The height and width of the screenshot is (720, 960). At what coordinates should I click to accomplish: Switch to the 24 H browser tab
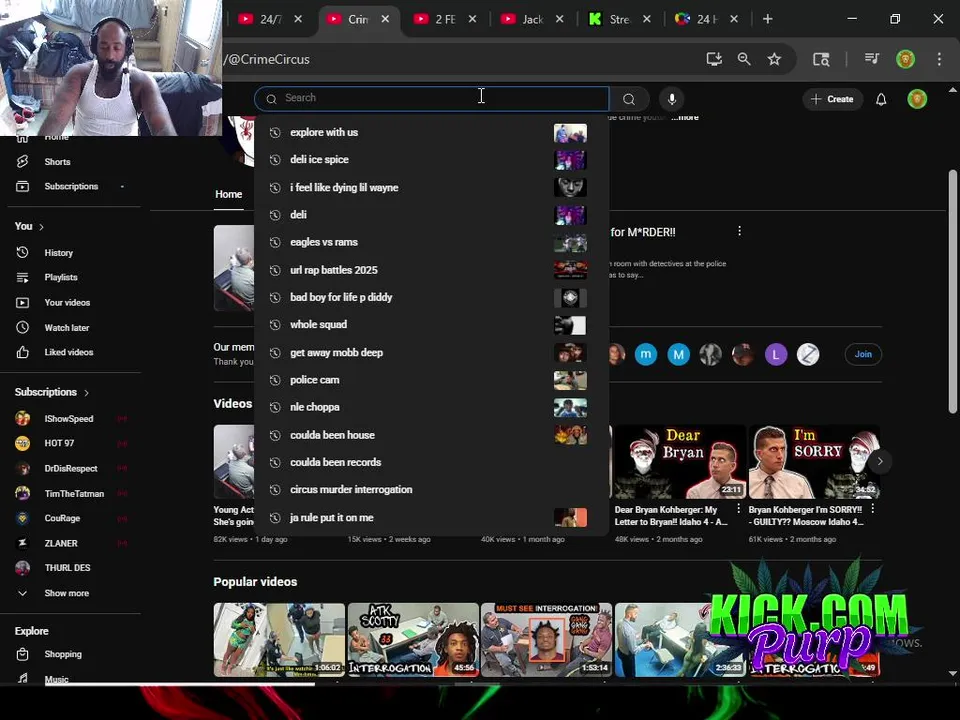tap(707, 19)
